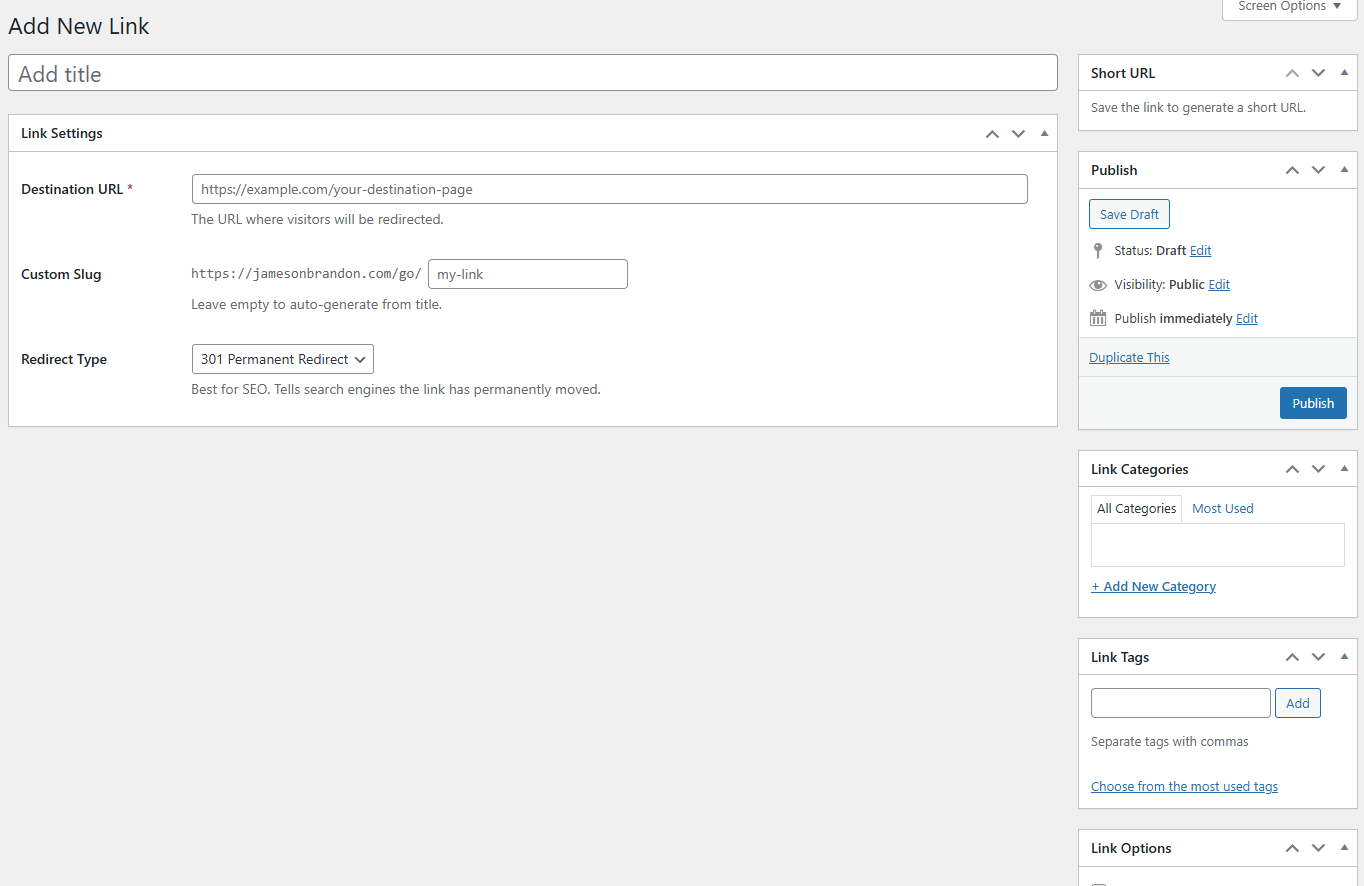Click the calendar icon beside Publish immediately

tap(1097, 318)
